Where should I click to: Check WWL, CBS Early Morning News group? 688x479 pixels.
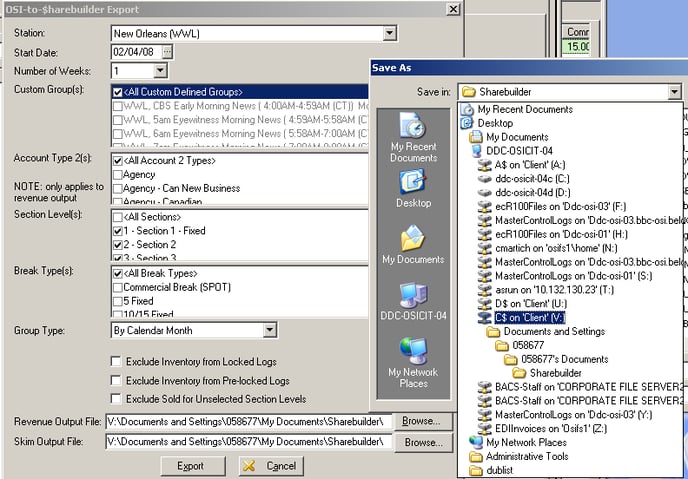[117, 106]
